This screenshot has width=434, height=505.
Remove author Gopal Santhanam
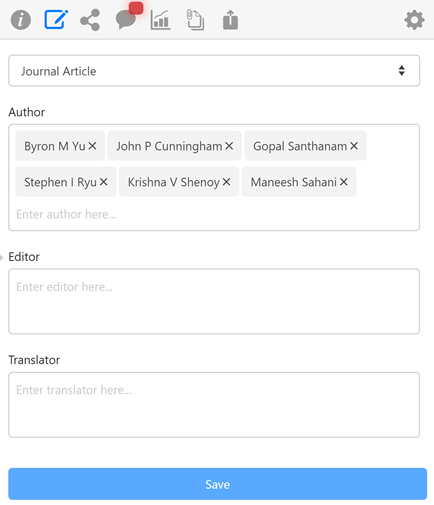(x=354, y=146)
